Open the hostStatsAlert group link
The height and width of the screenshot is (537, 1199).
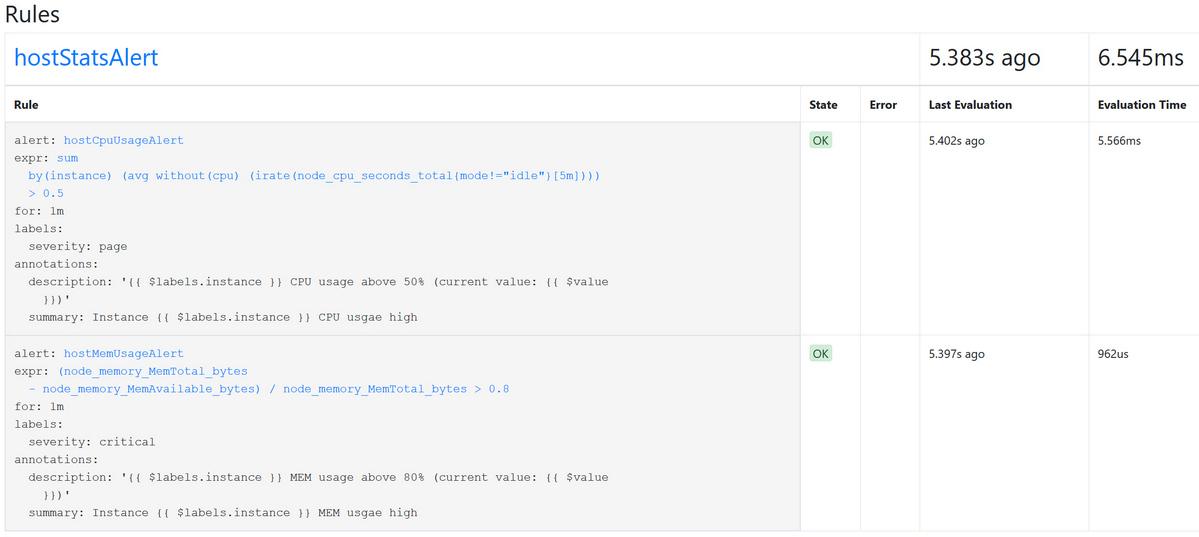(x=86, y=57)
